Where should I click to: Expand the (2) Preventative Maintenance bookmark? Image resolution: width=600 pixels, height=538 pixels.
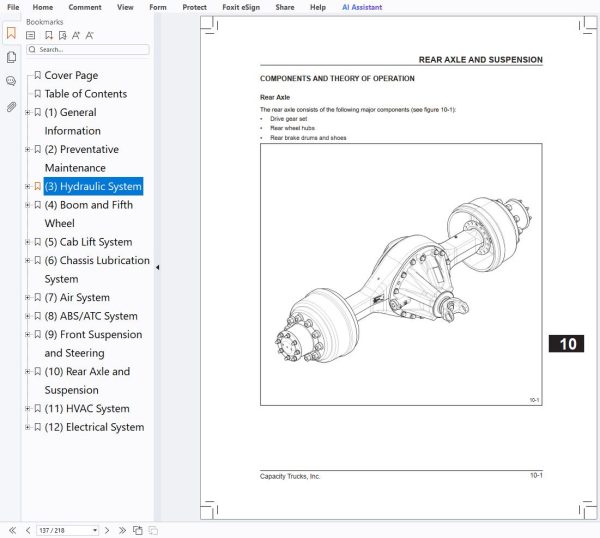tap(28, 149)
